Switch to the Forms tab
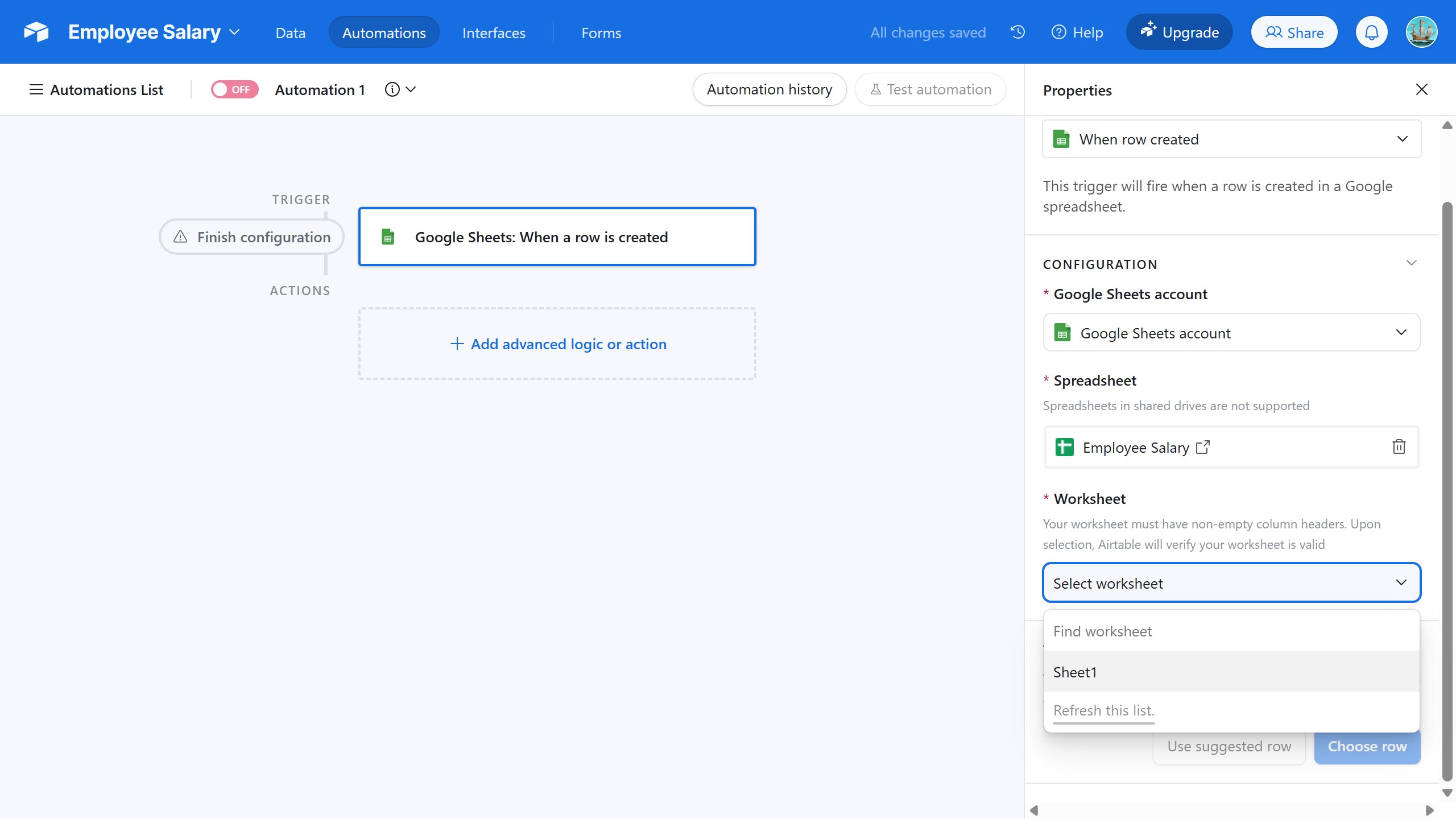 [601, 32]
